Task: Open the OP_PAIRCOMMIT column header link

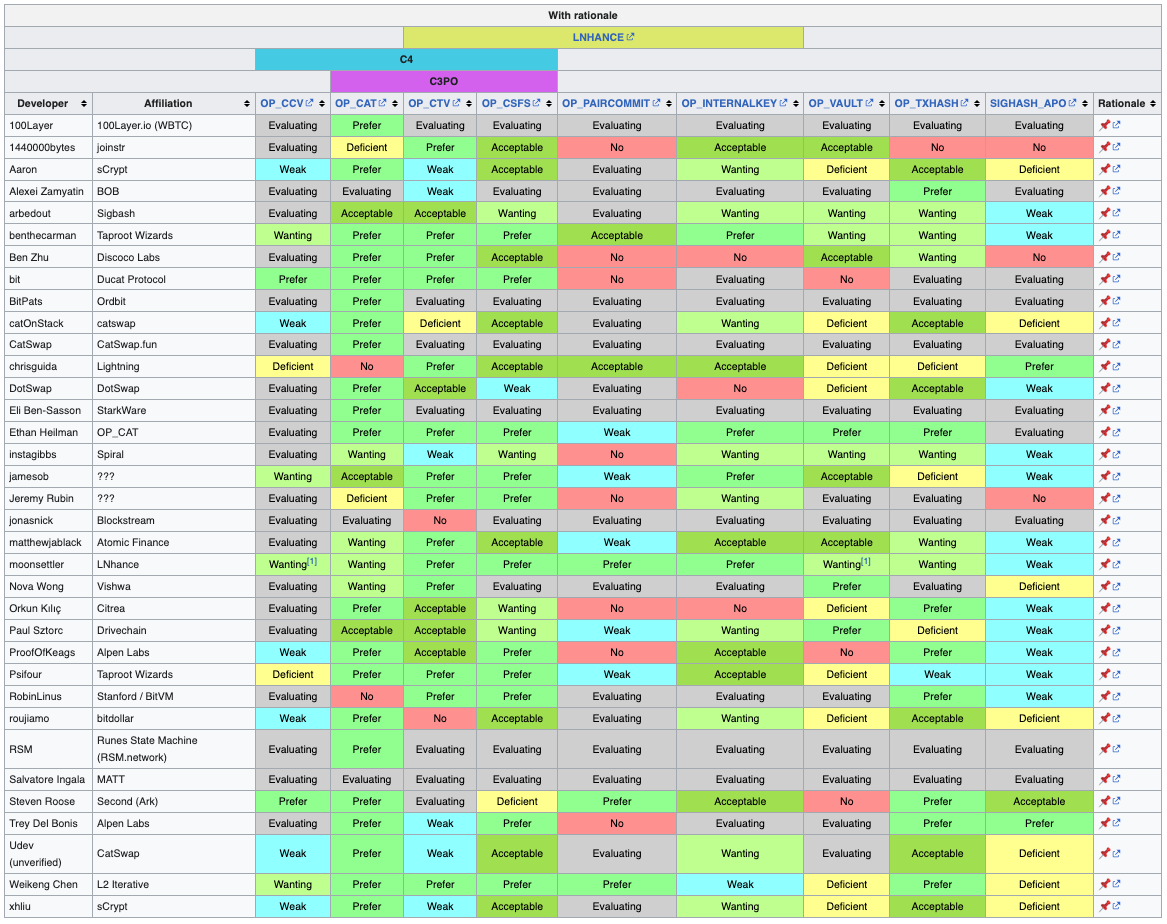Action: click(x=611, y=103)
